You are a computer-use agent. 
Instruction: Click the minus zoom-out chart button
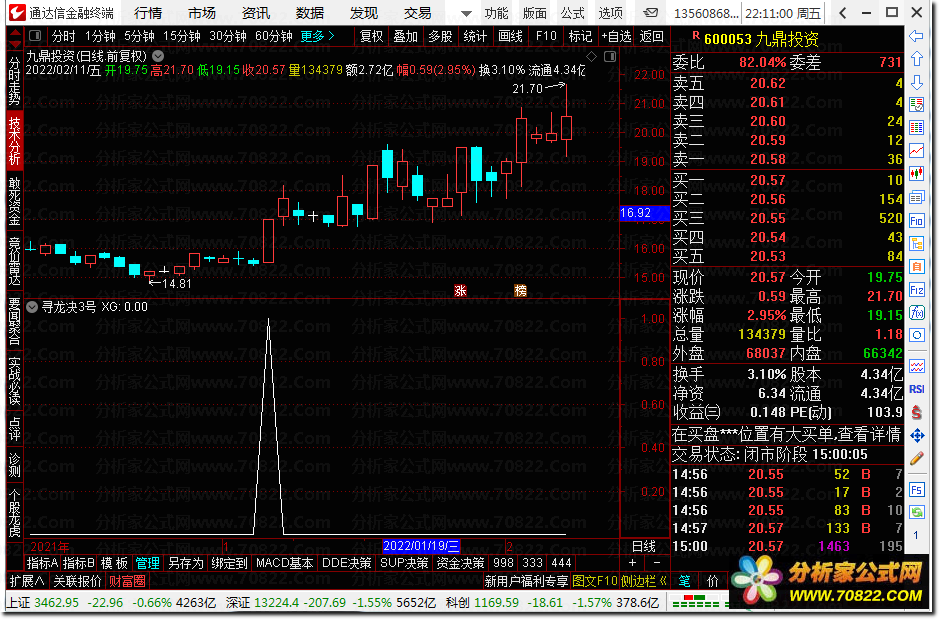(656, 562)
